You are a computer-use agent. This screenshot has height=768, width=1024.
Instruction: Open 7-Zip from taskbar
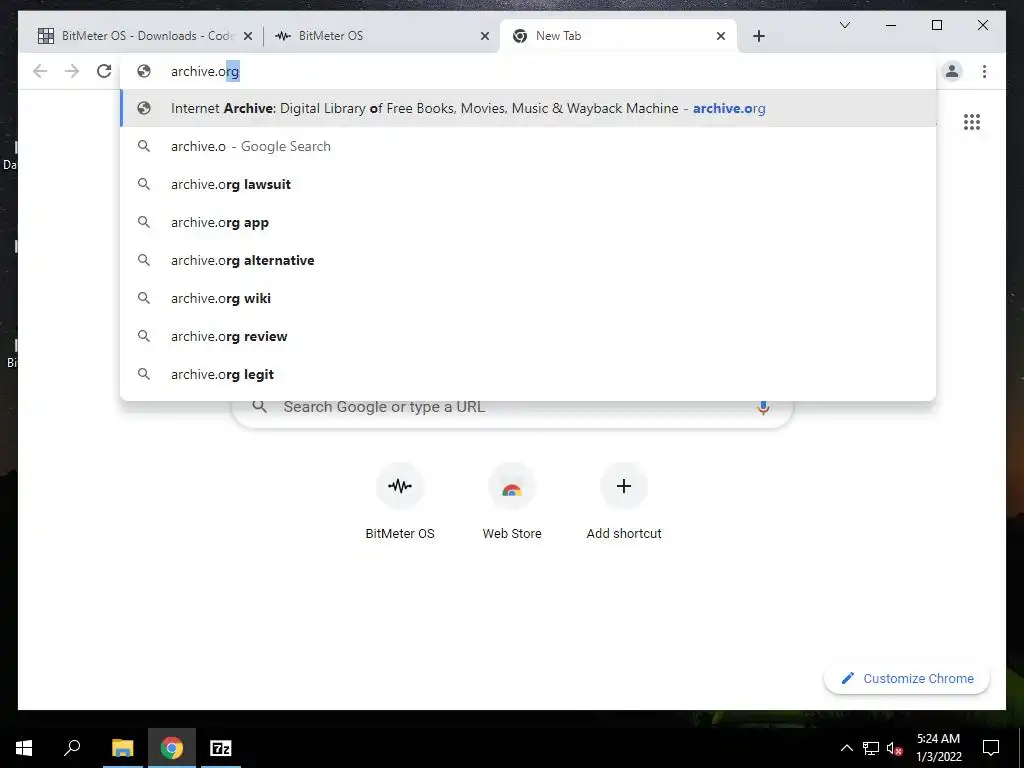[221, 748]
